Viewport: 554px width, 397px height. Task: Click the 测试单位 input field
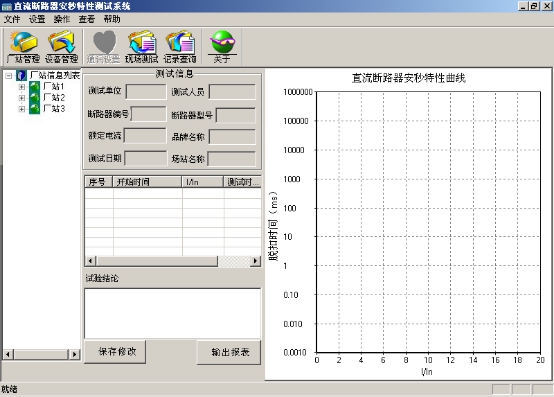coord(146,92)
